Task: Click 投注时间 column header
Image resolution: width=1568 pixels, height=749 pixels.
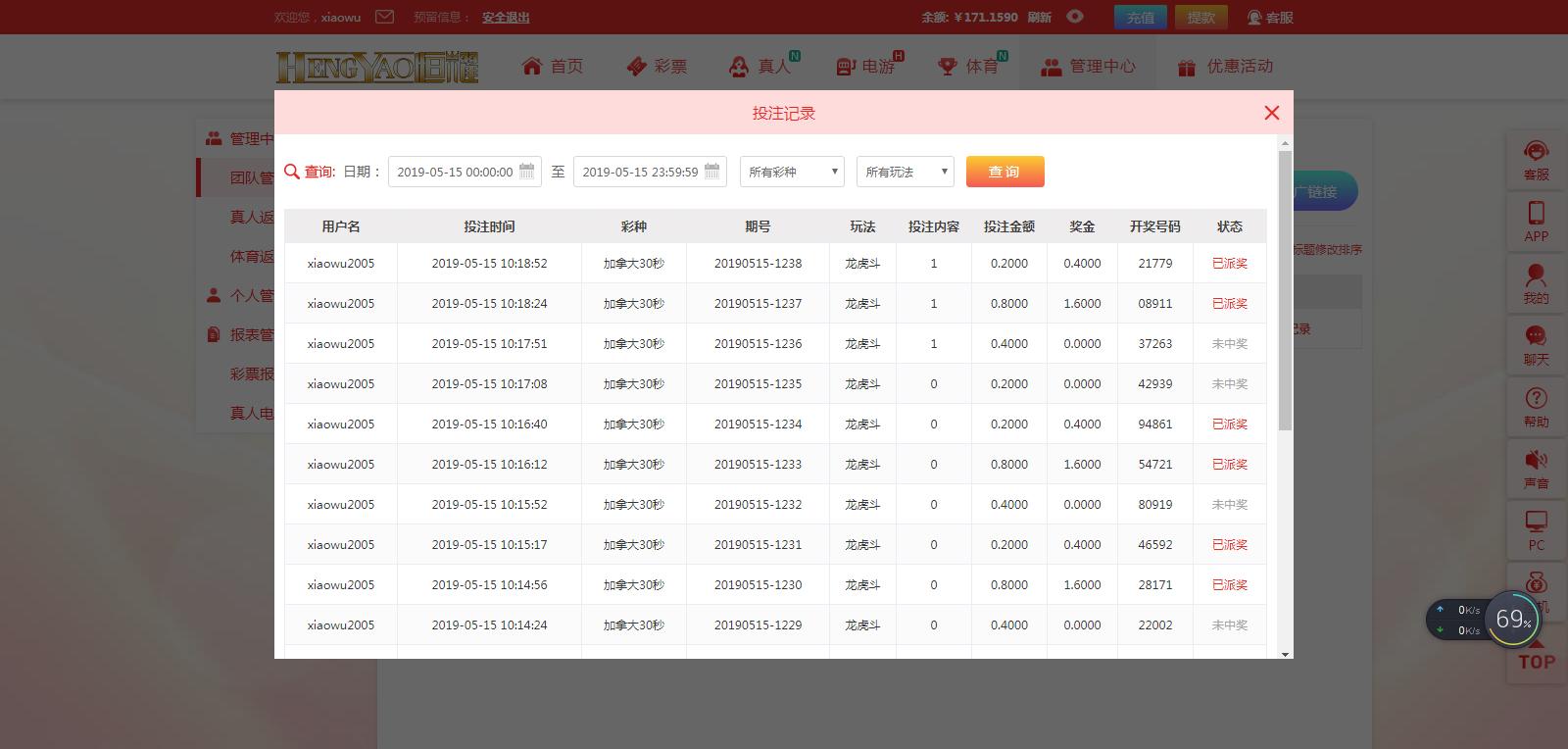Action: (489, 226)
